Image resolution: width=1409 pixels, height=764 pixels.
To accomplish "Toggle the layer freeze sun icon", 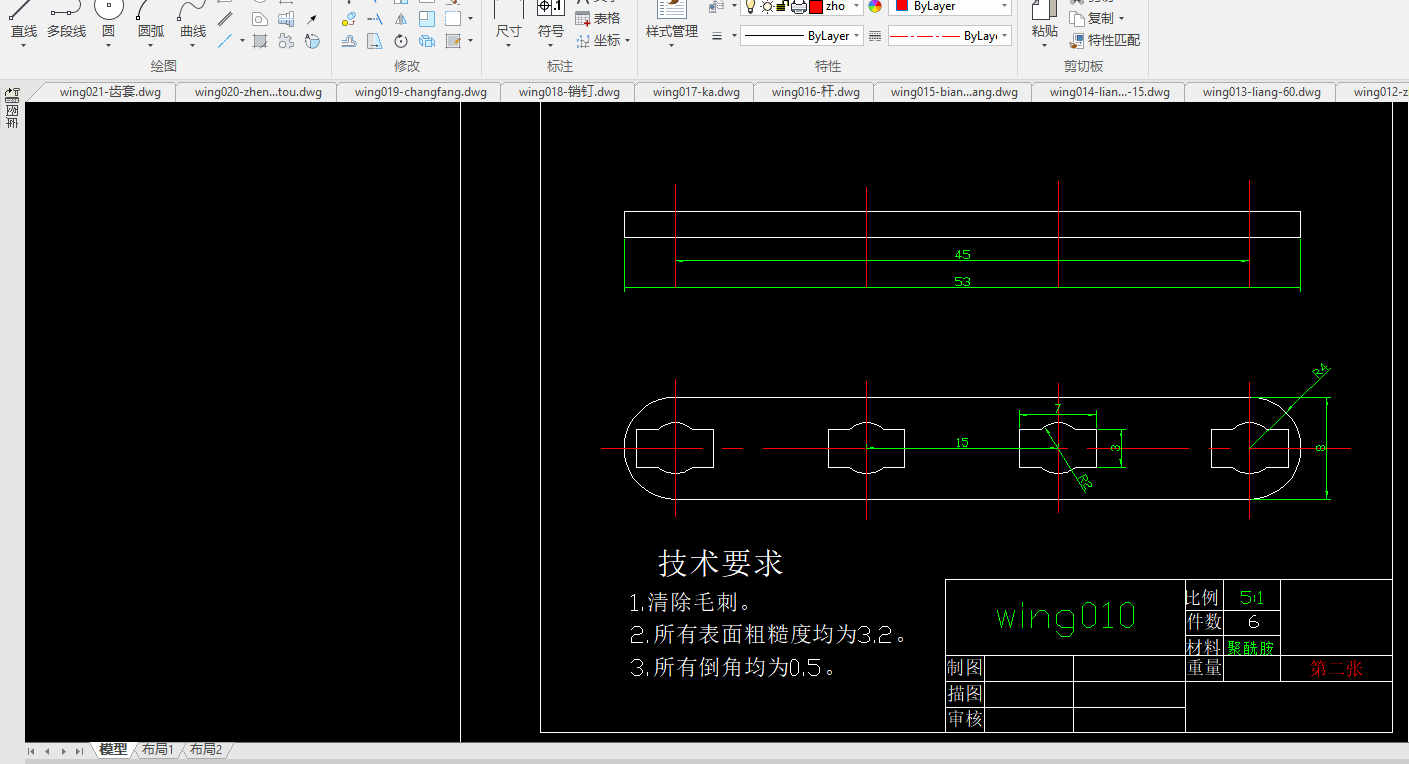I will (767, 6).
